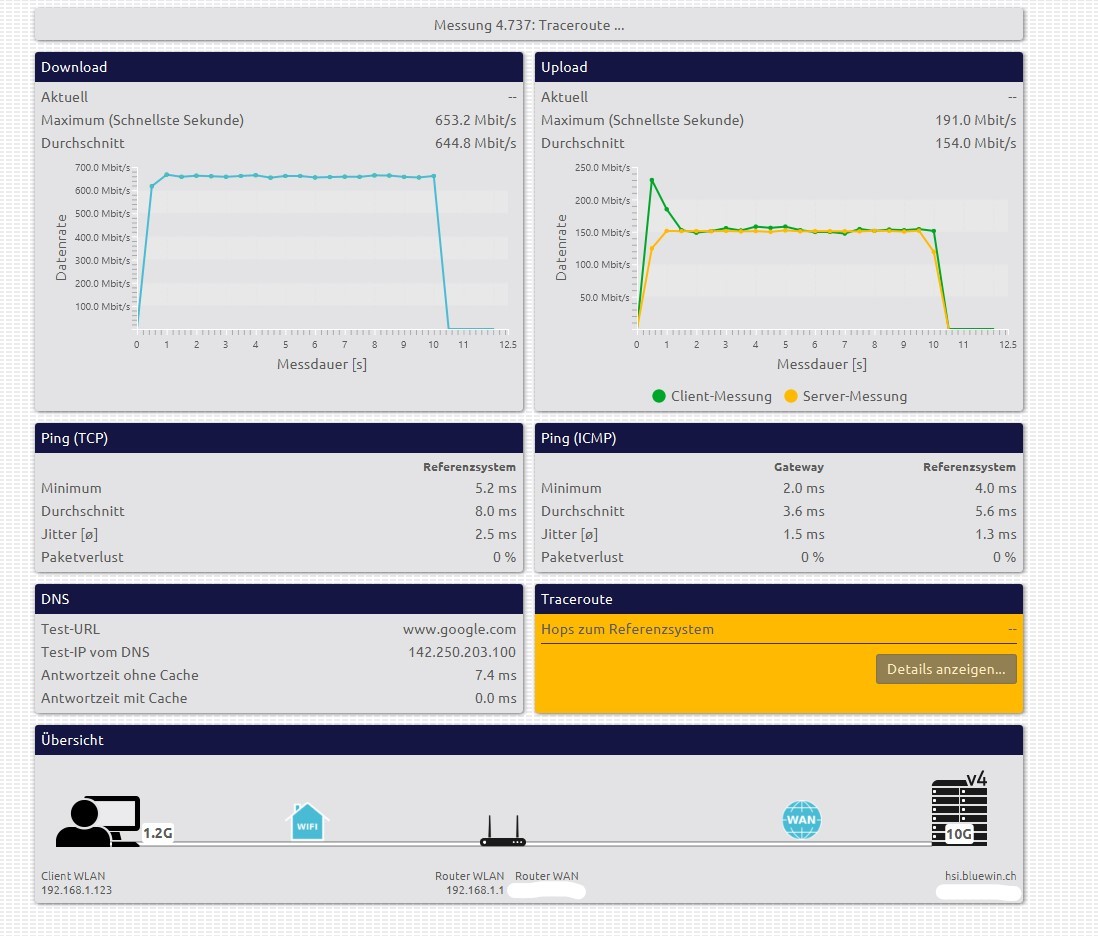Toggle Client-Messung series in upload legend

(x=711, y=396)
